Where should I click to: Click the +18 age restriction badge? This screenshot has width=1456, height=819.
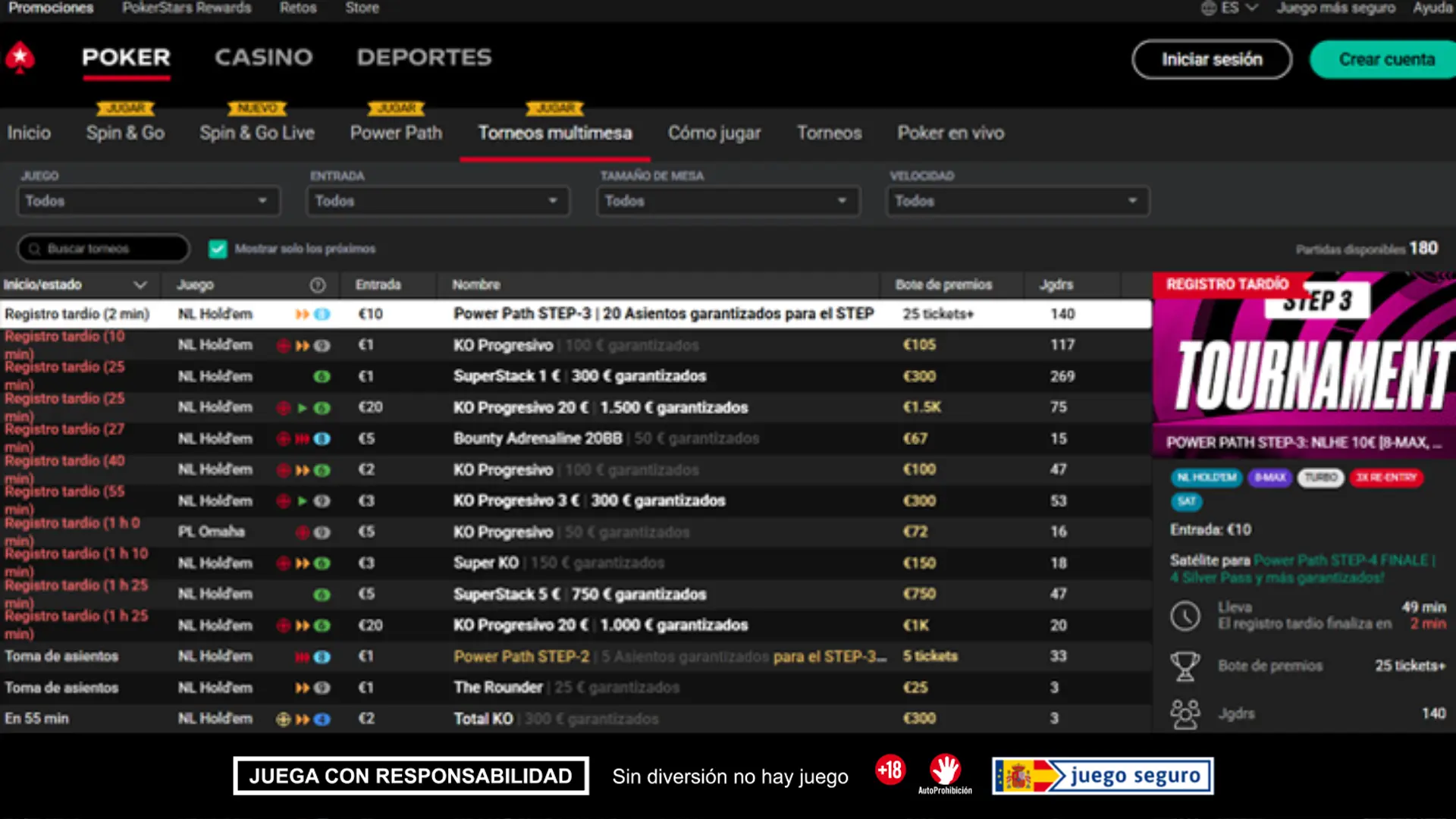click(x=890, y=770)
